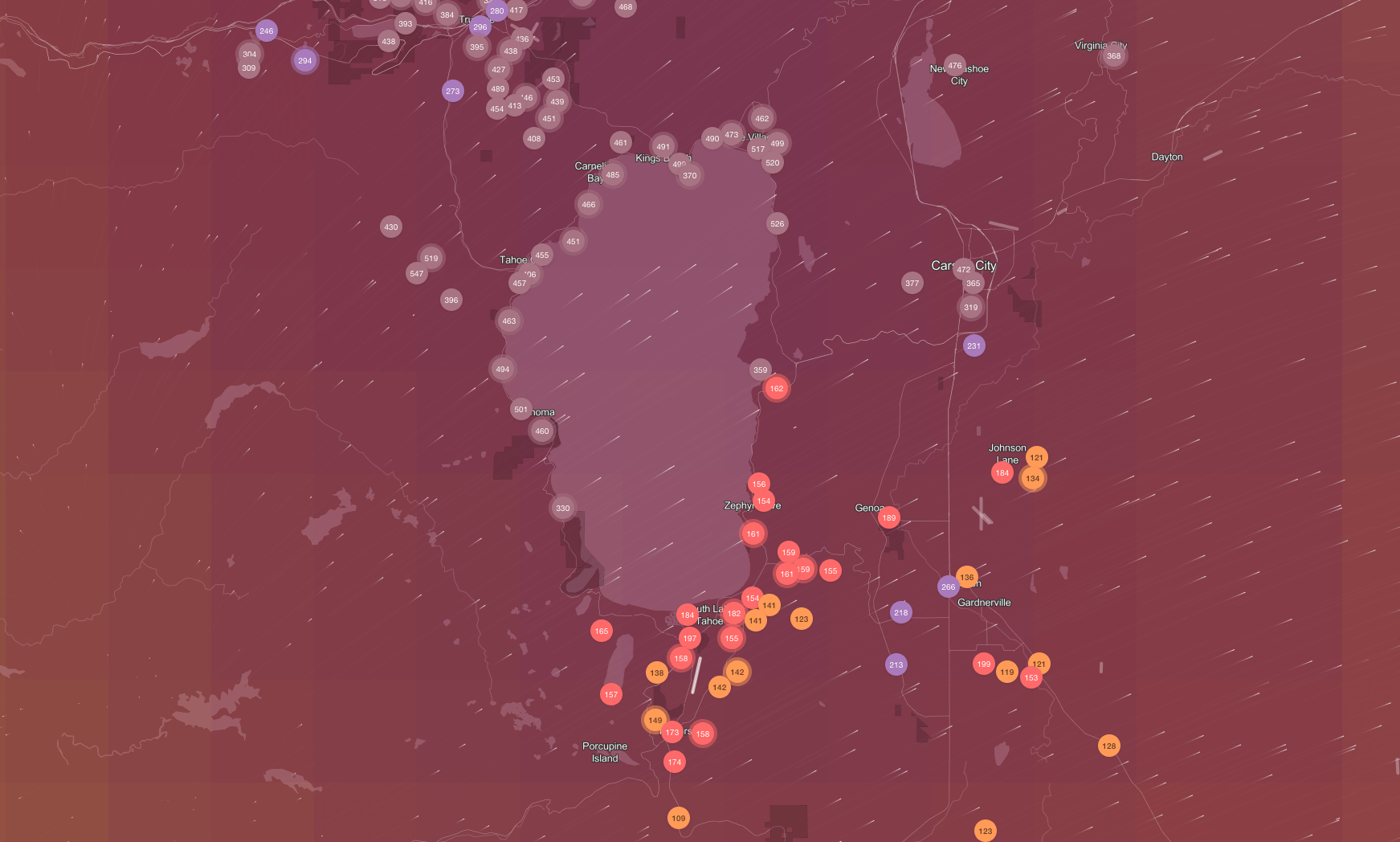Open the marker 368 at Virginia City
Viewport: 1400px width, 842px height.
pos(1114,56)
